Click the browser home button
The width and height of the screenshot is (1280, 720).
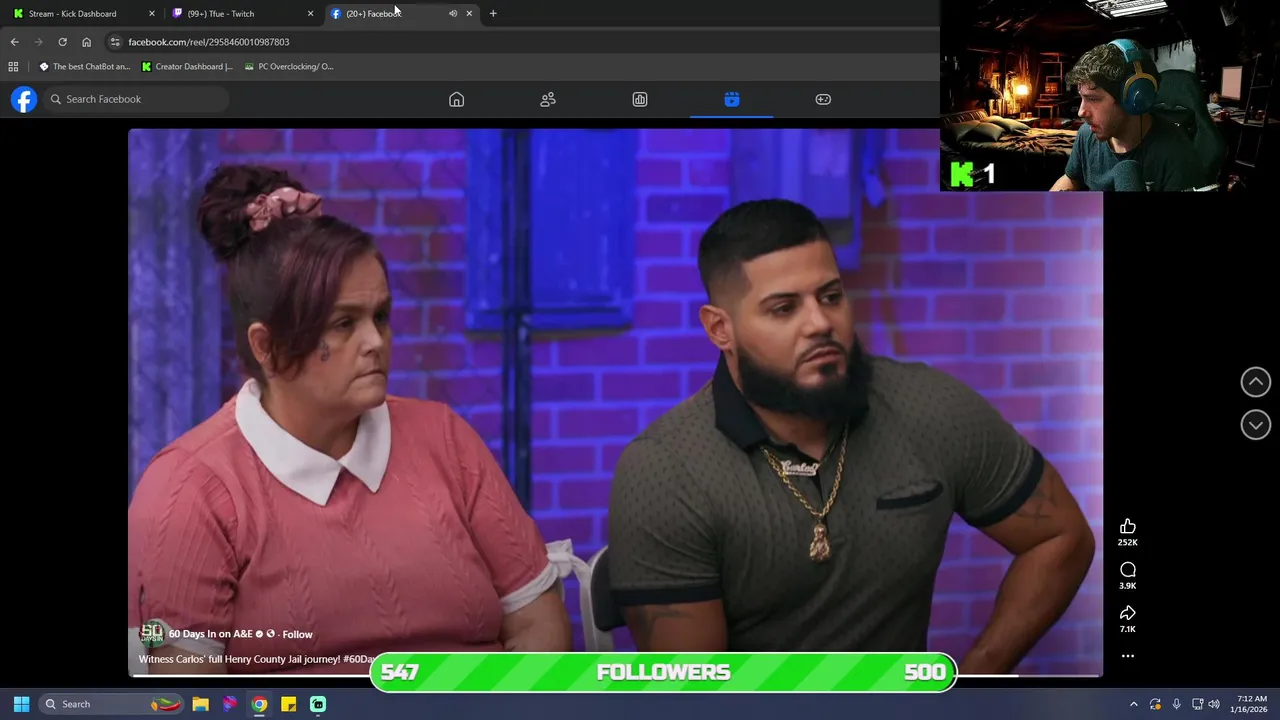tap(86, 42)
